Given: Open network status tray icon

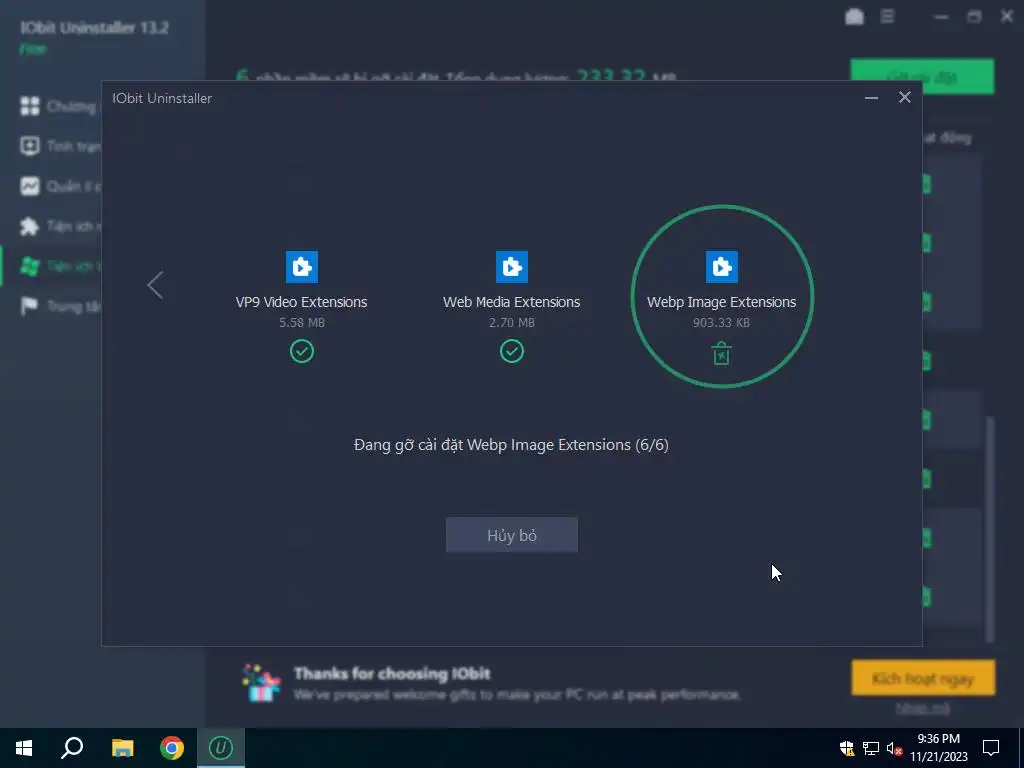Looking at the screenshot, I should [871, 748].
